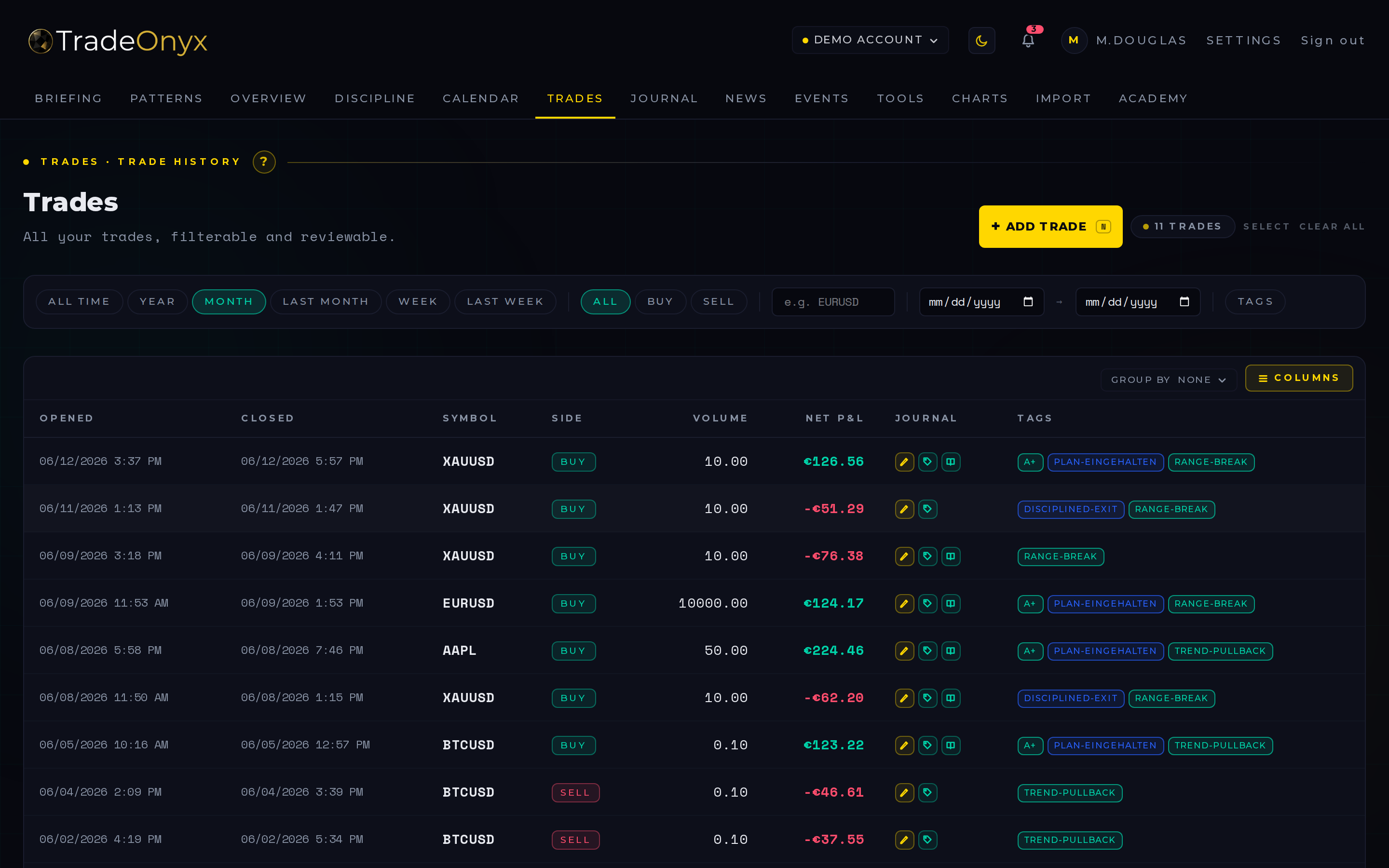Click tag icon on -€37.55 BTCUSD row
This screenshot has width=1389, height=868.
click(927, 840)
